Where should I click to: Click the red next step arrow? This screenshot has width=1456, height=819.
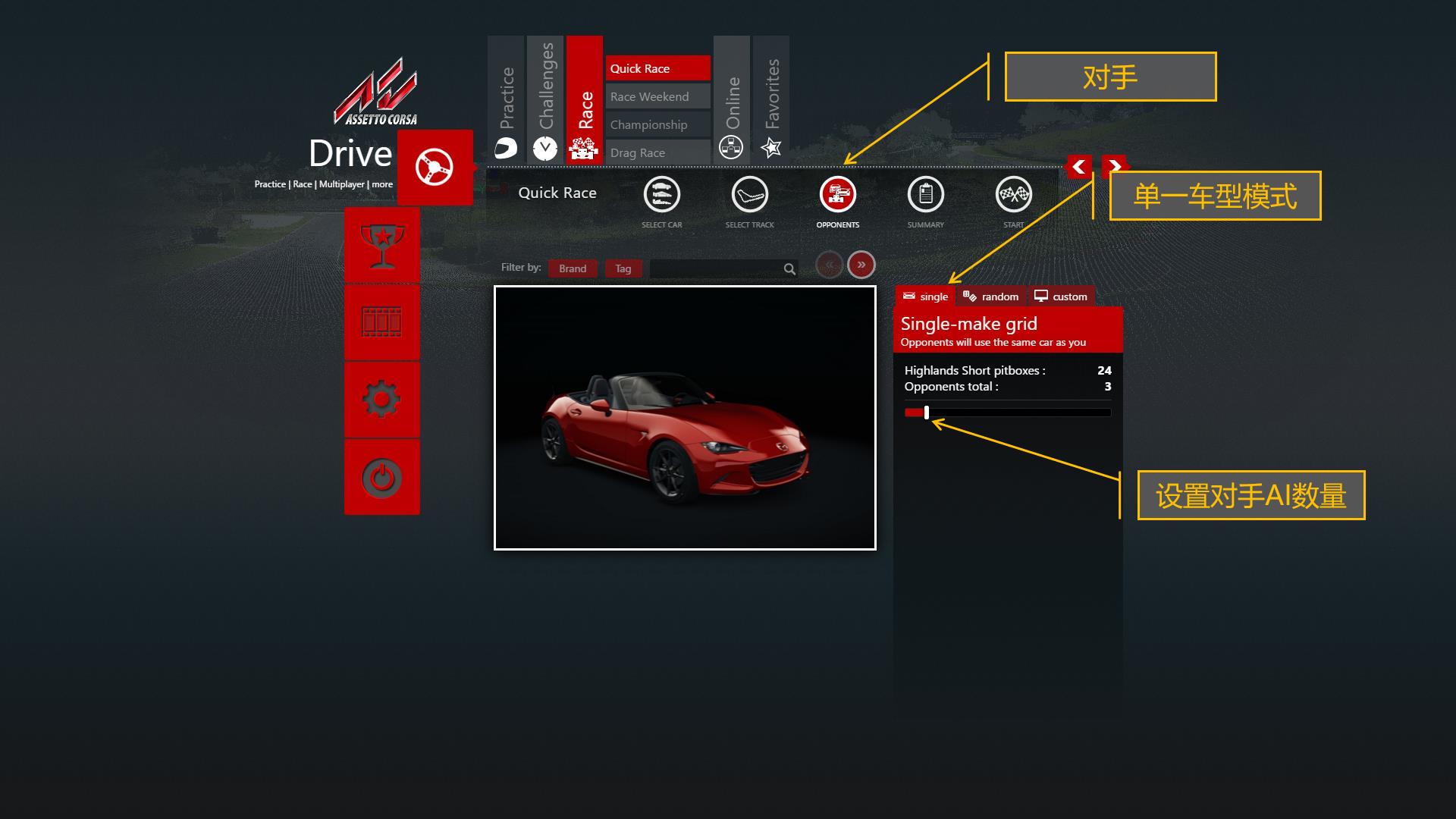pyautogui.click(x=1114, y=166)
